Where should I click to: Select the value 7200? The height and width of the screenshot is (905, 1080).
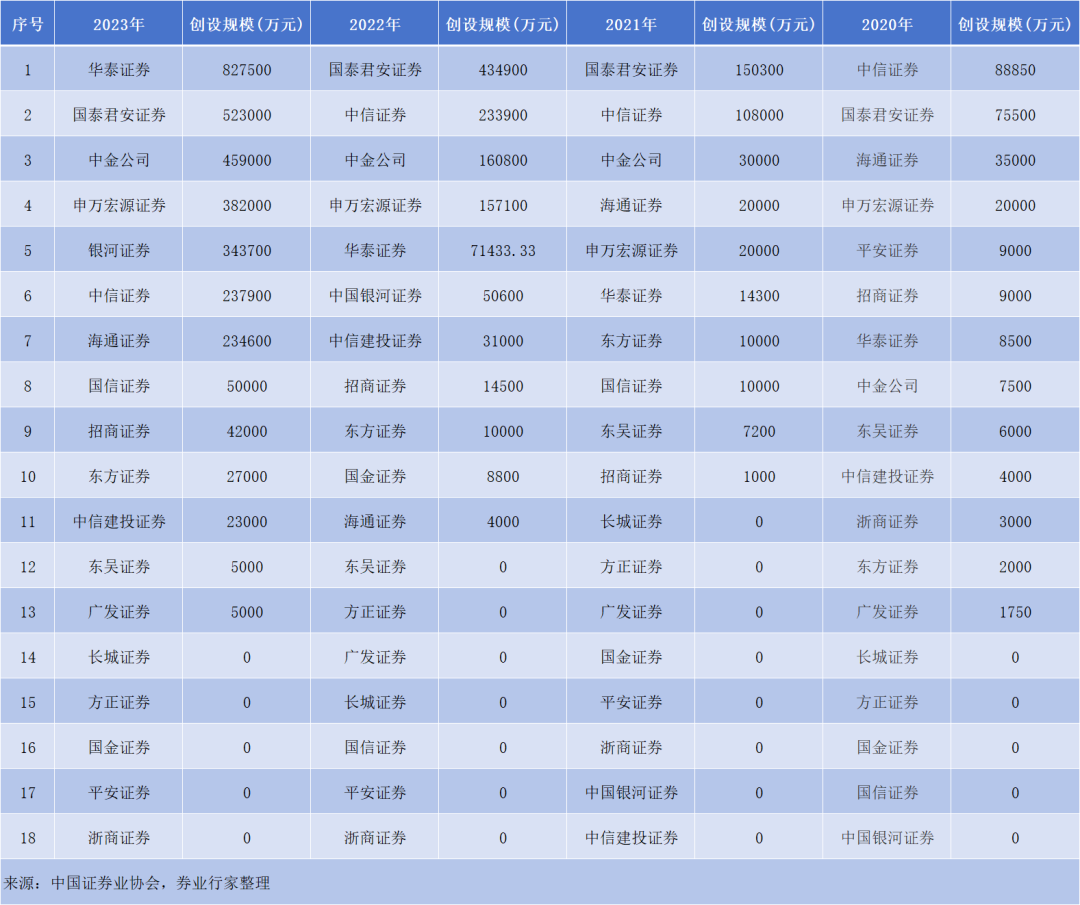(759, 432)
